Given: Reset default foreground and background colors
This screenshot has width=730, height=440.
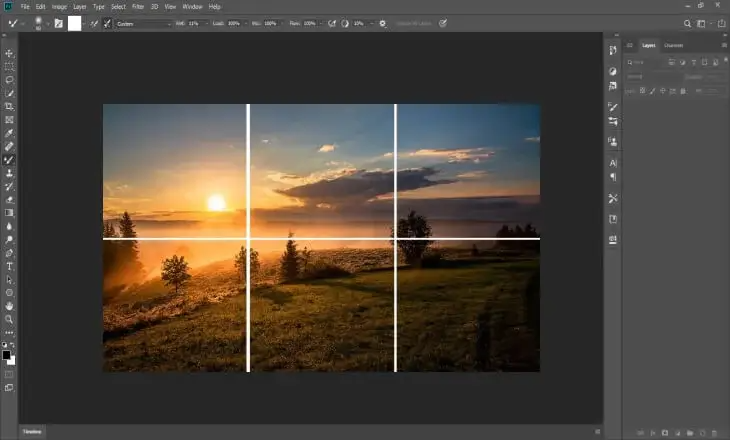Looking at the screenshot, I should tap(5, 345).
